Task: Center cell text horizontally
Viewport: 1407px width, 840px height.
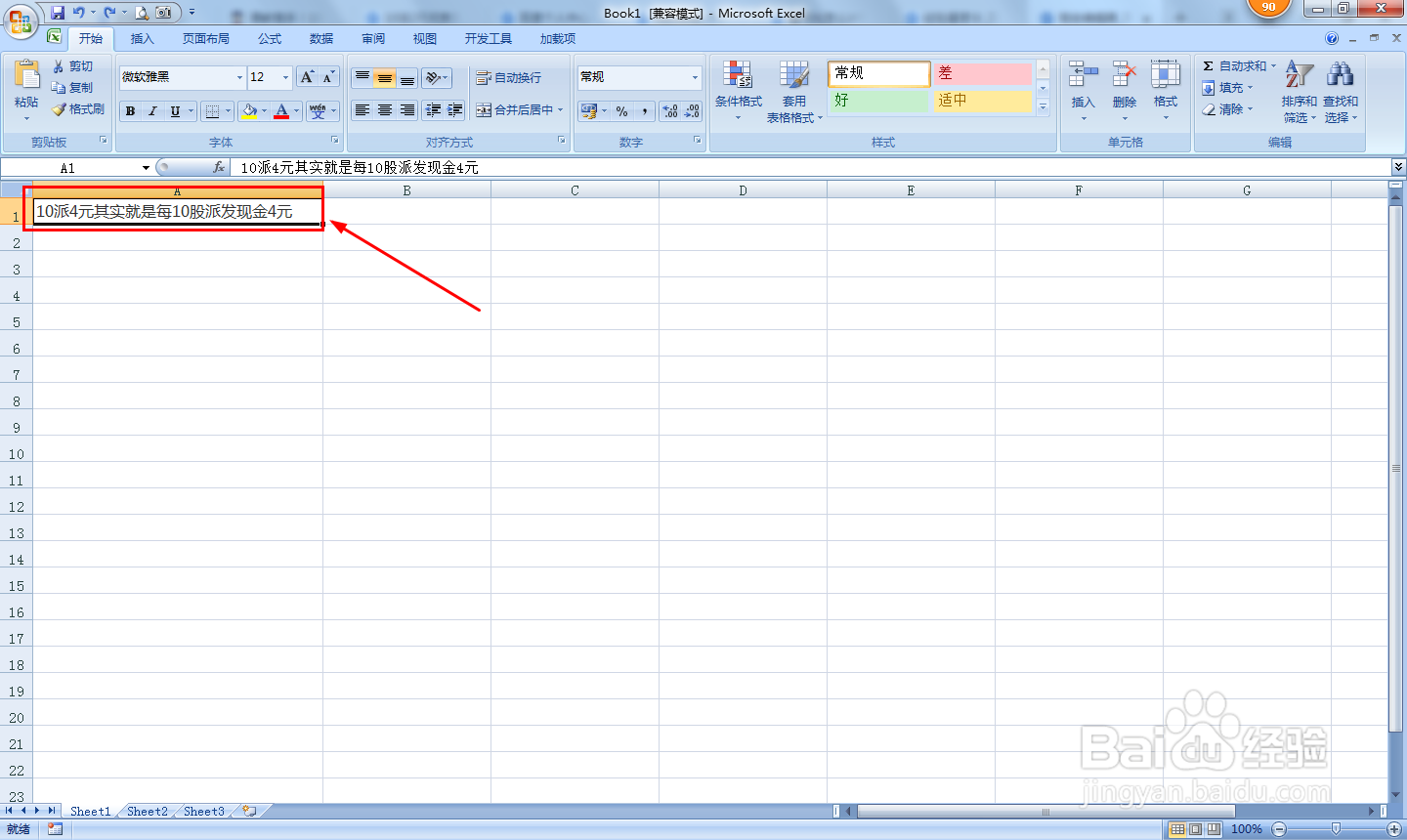Action: (385, 110)
